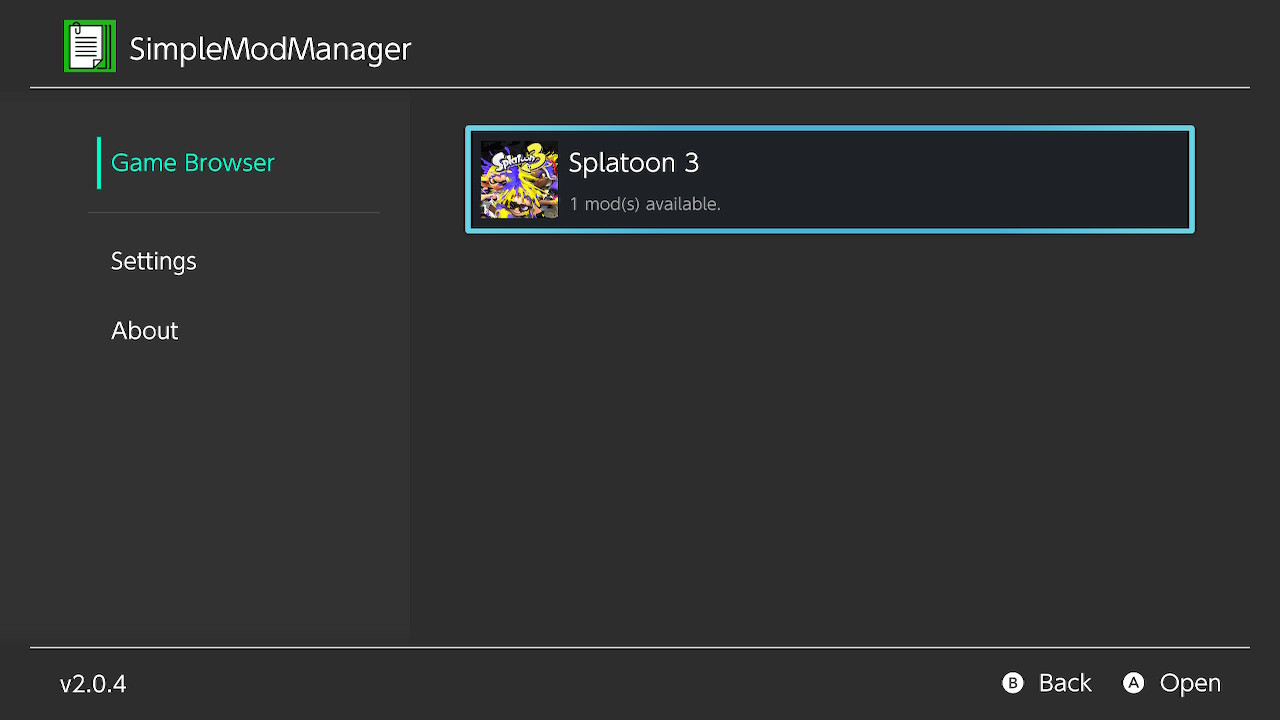Click the teal indicator beside Game Browser

click(99, 163)
